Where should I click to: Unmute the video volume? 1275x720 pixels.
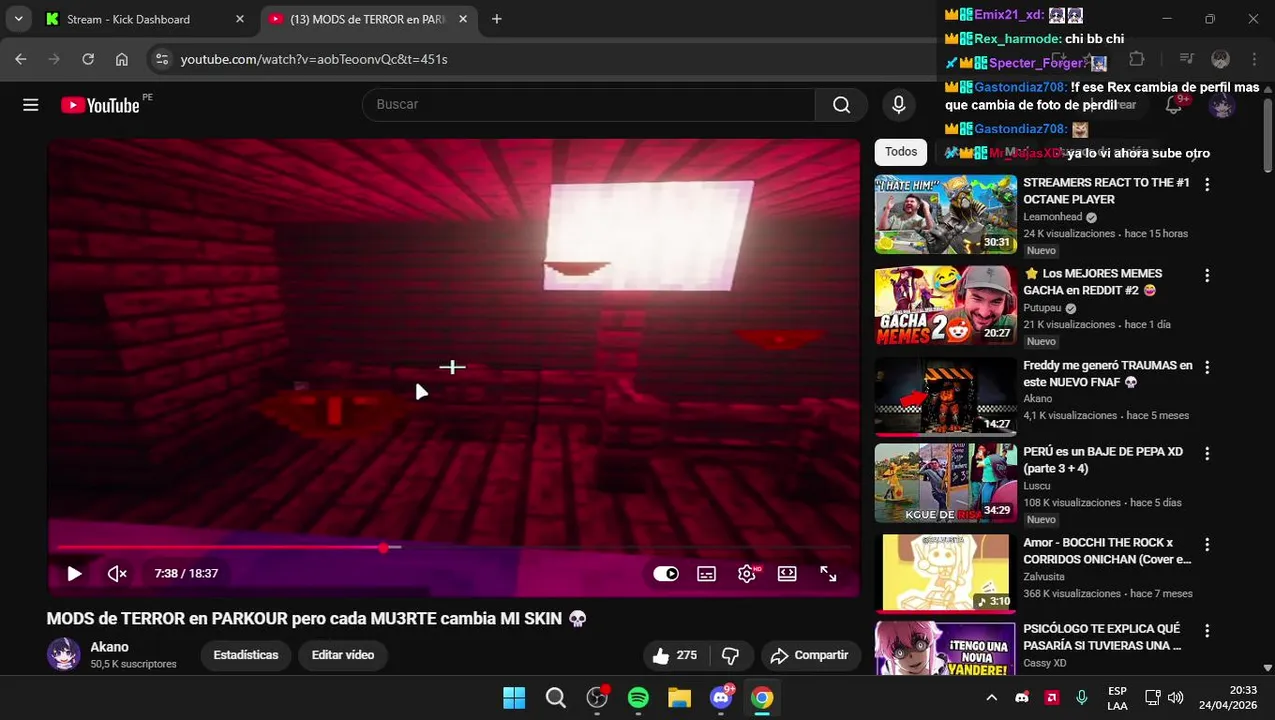coord(117,574)
